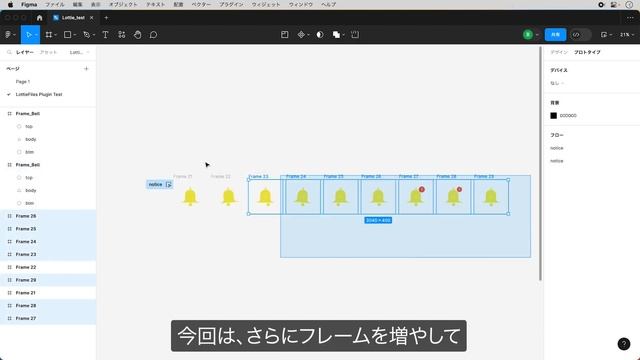Select the Pen tool
This screenshot has height=360, width=640.
click(x=87, y=35)
